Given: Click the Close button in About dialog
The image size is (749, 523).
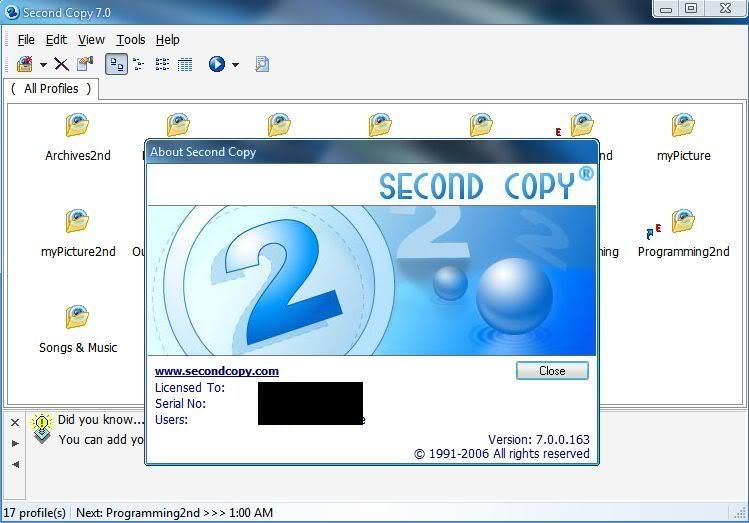Looking at the screenshot, I should pyautogui.click(x=552, y=371).
